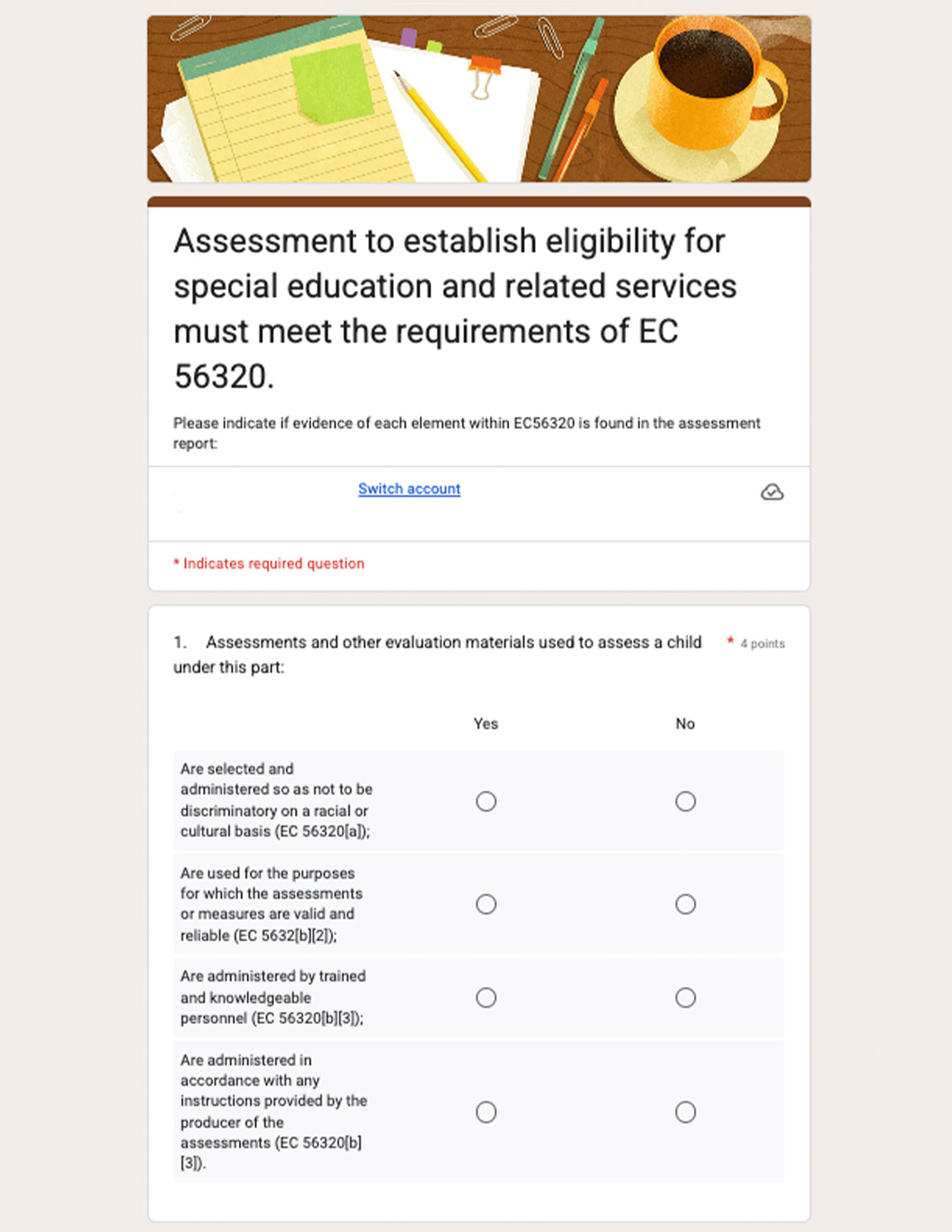Click the Indicates required question notice
The width and height of the screenshot is (952, 1232).
[268, 564]
